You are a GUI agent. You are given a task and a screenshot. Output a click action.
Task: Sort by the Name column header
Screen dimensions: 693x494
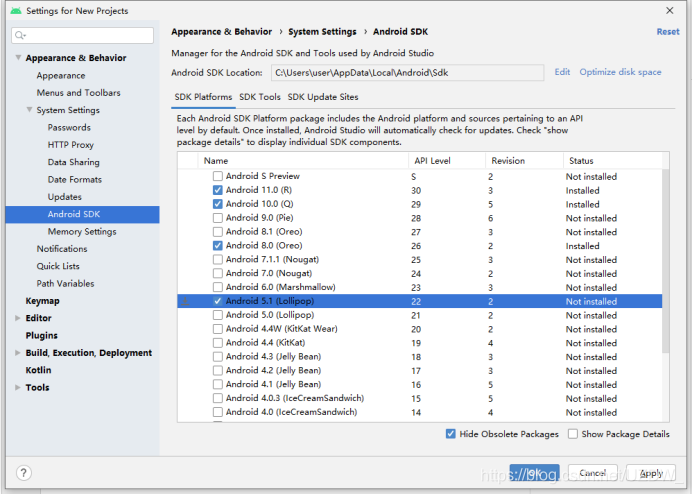click(303, 161)
